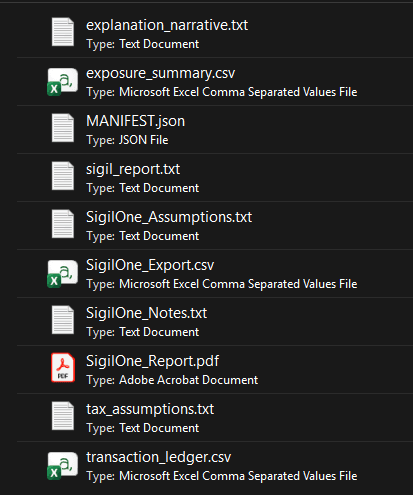This screenshot has height=495, width=413.
Task: Click the sigil_report.txt file name
Action: point(133,169)
